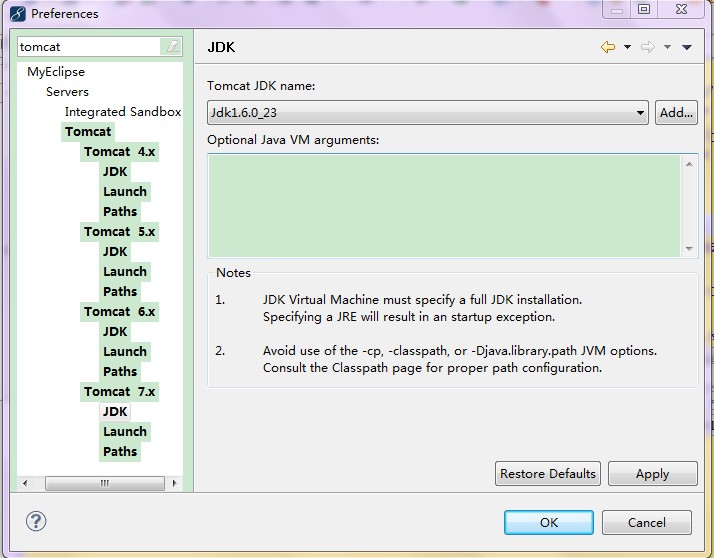
Task: Click the tree horizontal scrollbar thumb
Action: (105, 483)
